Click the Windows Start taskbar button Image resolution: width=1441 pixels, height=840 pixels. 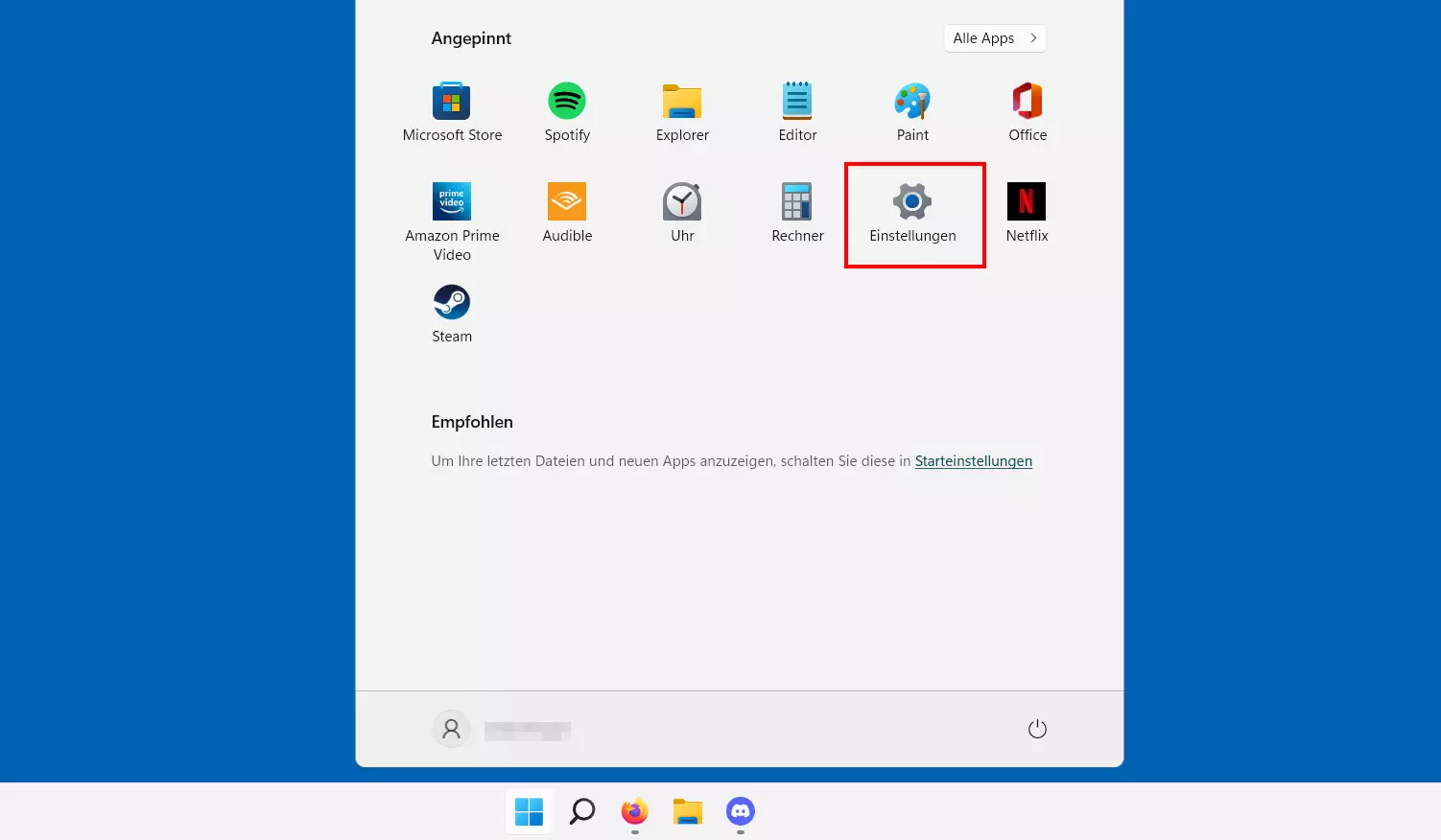[x=529, y=812]
